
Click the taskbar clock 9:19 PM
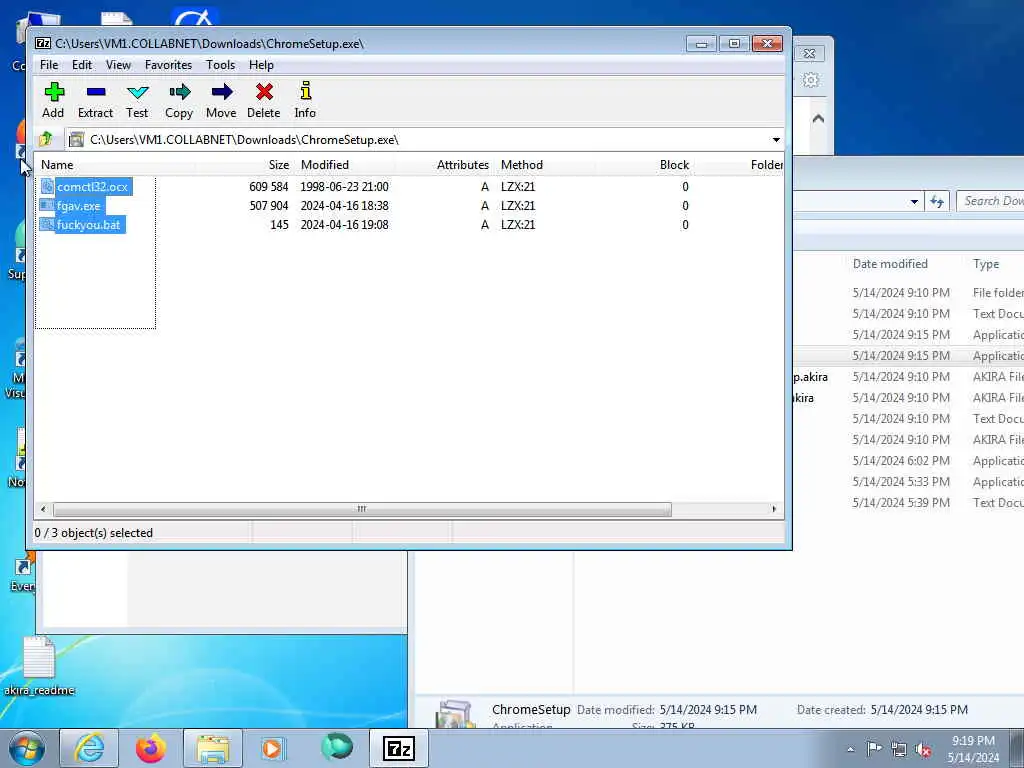pyautogui.click(x=973, y=741)
